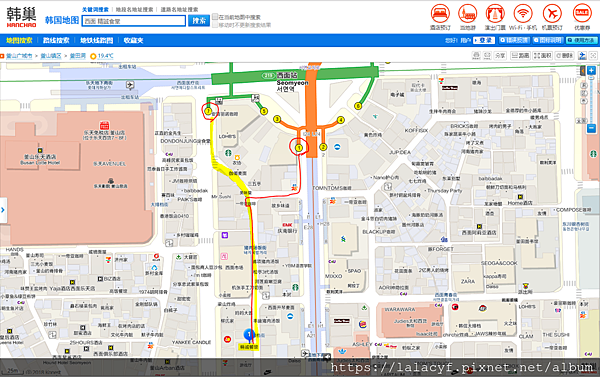Select the road-name address search tab
600x377 pixels.
click(179, 10)
